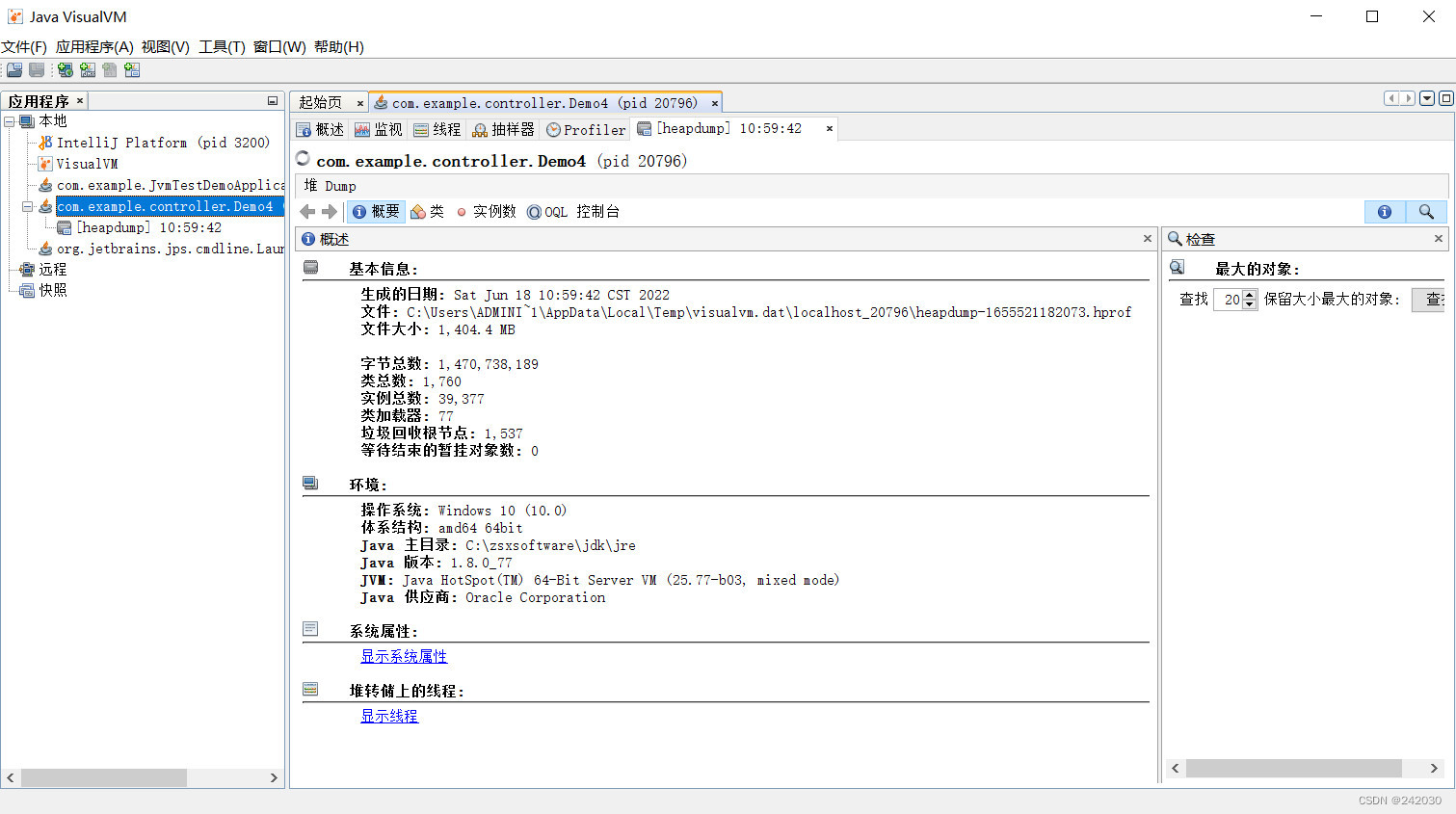Image resolution: width=1456 pixels, height=814 pixels.
Task: Open the 帮助(H) menu
Action: [339, 47]
